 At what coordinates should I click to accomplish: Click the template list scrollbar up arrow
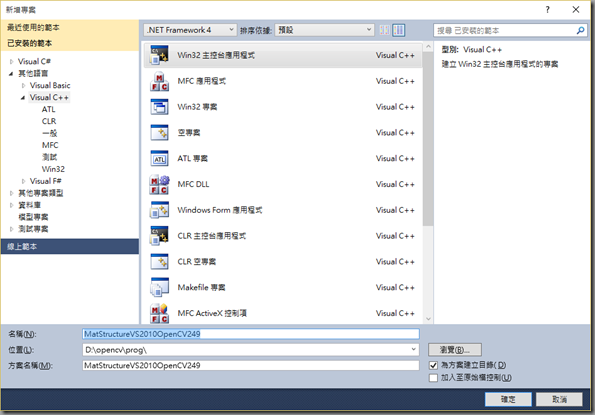[x=428, y=47]
